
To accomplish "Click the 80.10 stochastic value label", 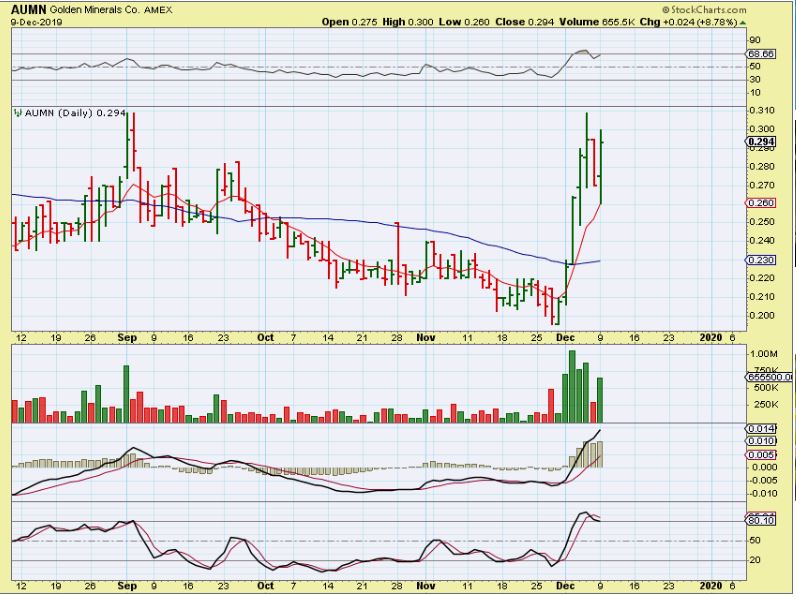I will [x=760, y=521].
